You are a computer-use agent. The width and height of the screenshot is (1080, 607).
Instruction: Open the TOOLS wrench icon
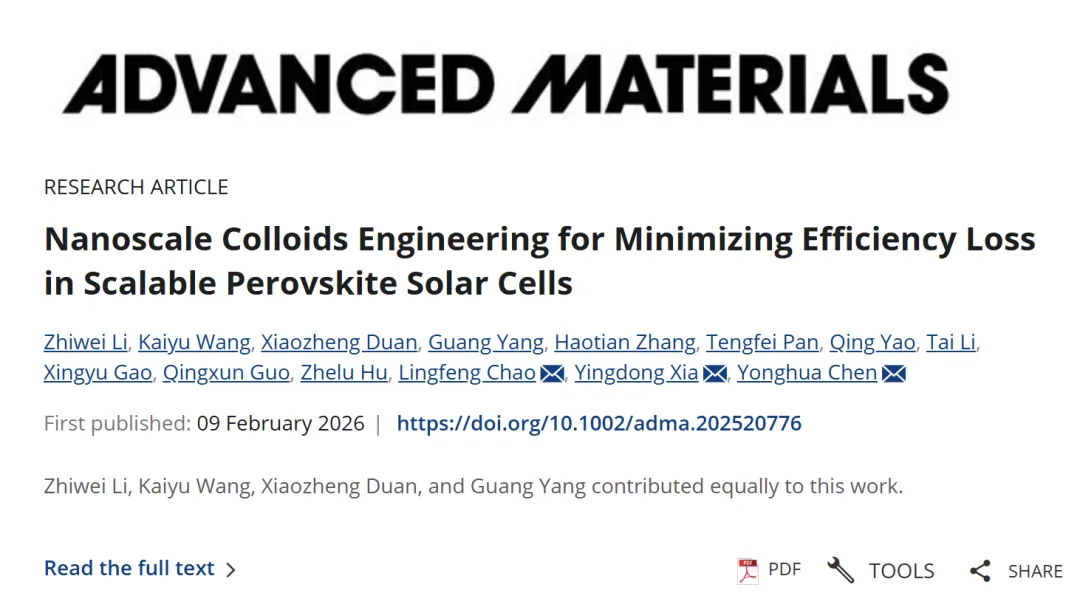(x=841, y=570)
